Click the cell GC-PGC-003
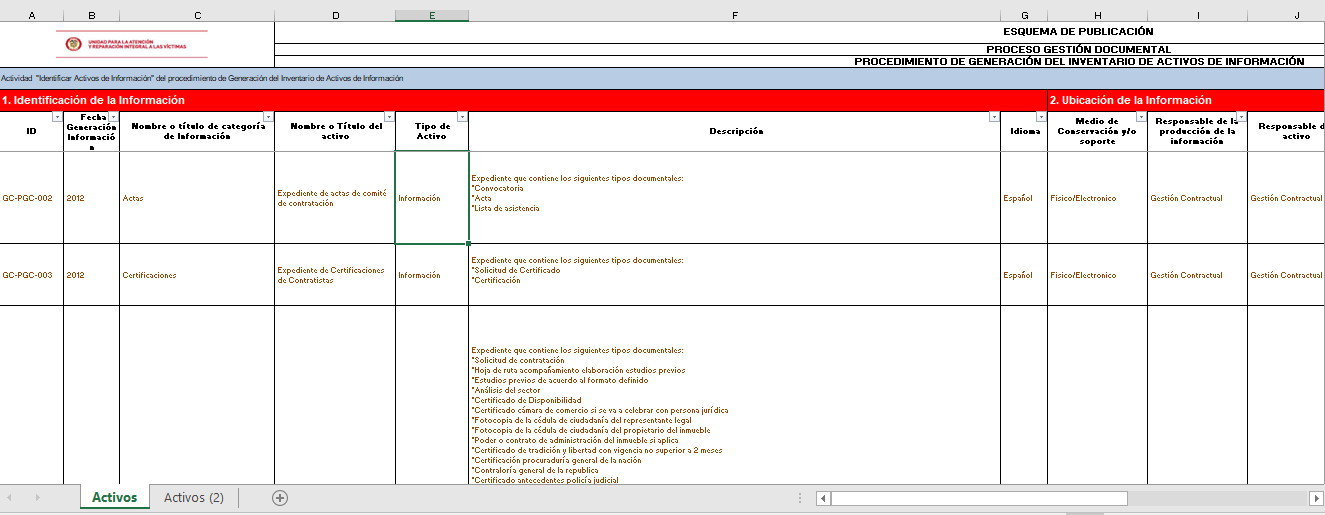Screen dimensions: 1325x515 click(31, 275)
